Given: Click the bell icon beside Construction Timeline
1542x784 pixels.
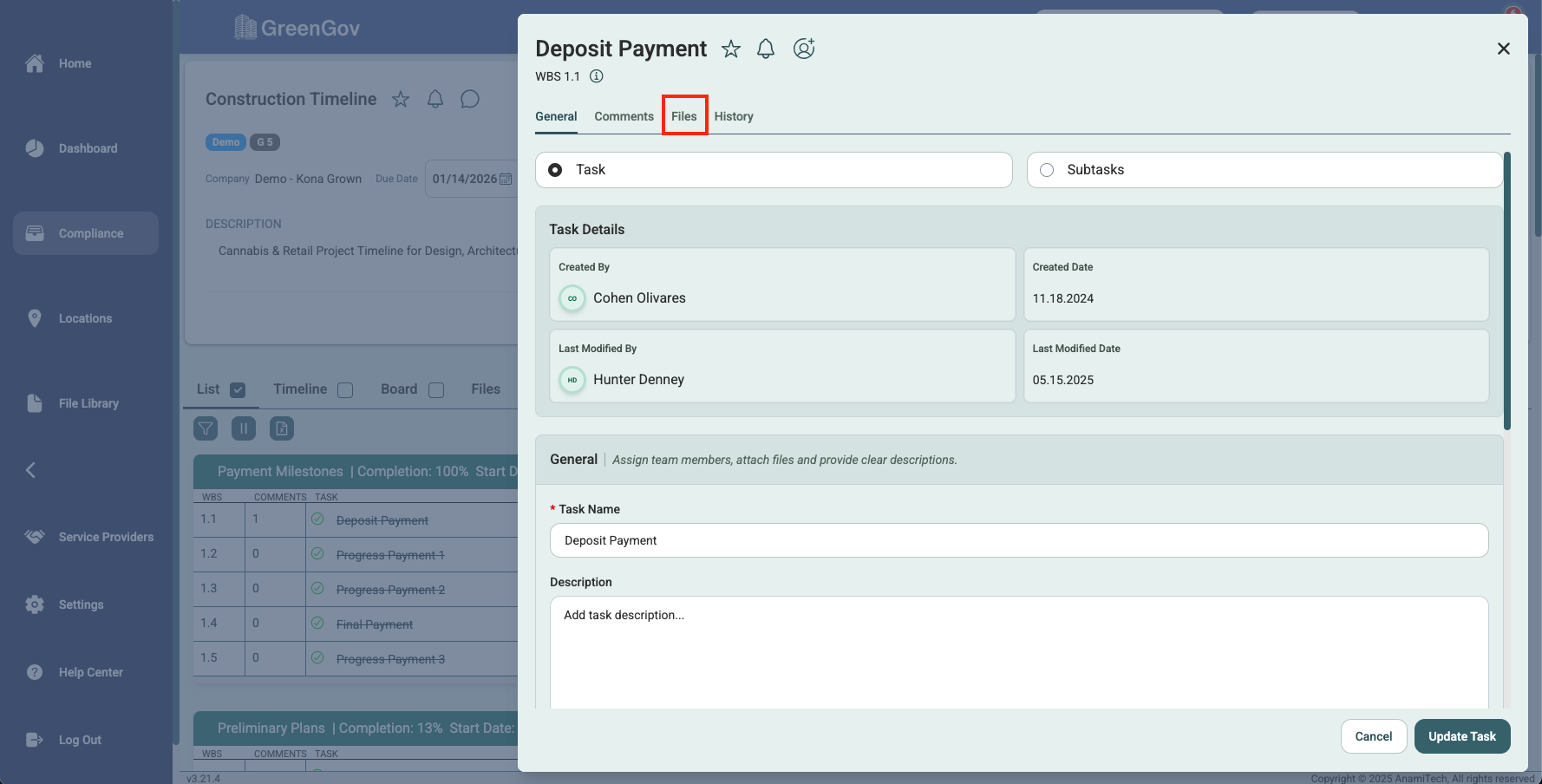Looking at the screenshot, I should click(x=435, y=99).
